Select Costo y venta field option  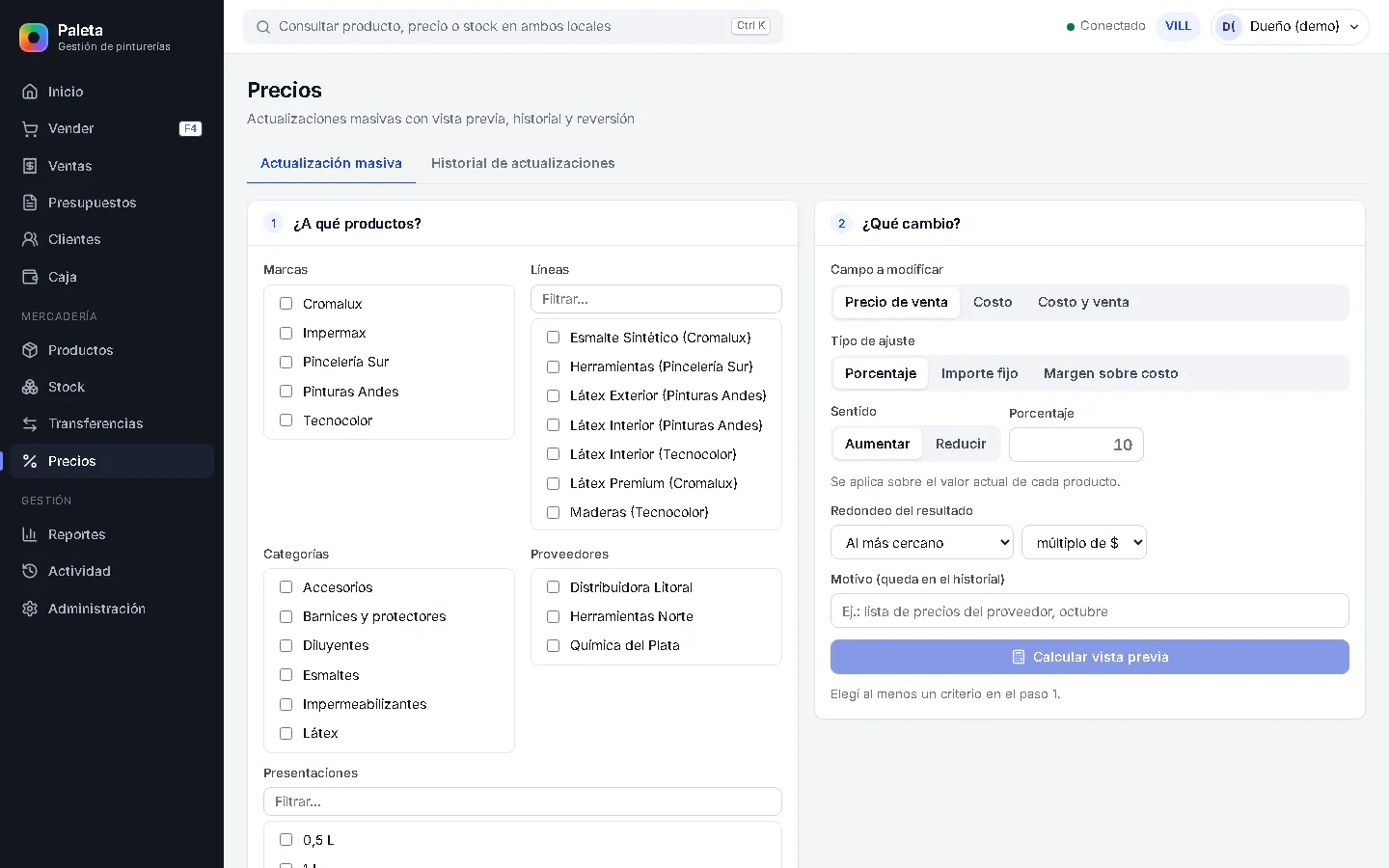click(1083, 302)
